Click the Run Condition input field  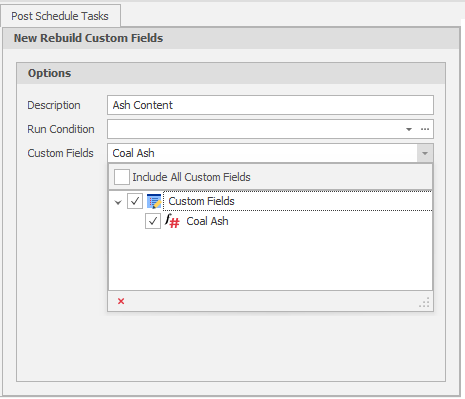pos(255,129)
